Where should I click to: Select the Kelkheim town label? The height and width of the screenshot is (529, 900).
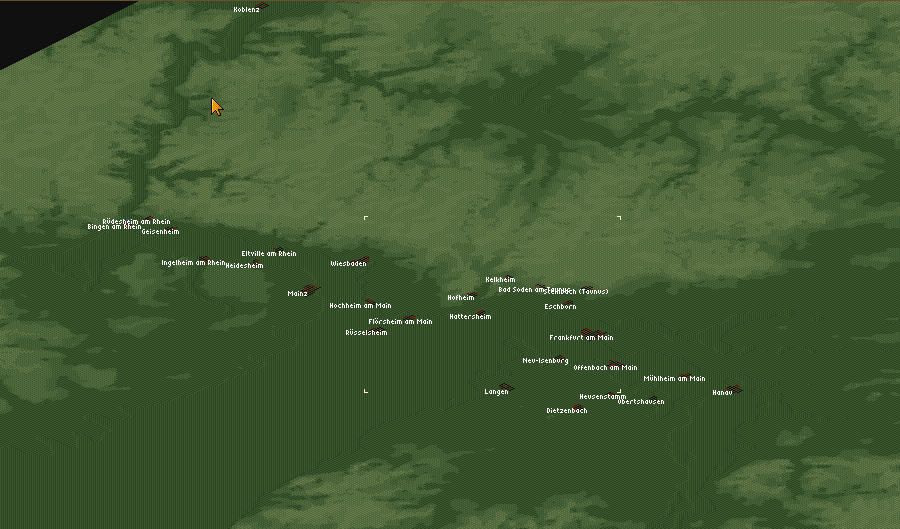[500, 280]
